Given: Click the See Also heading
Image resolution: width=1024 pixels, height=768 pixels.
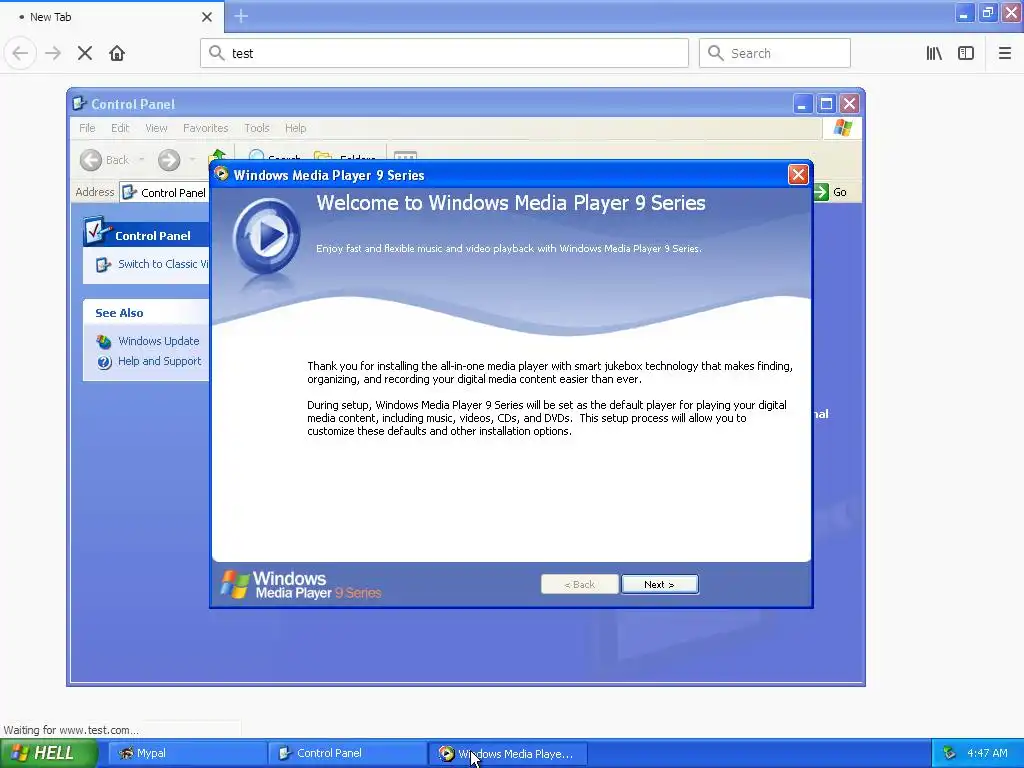Looking at the screenshot, I should (120, 313).
